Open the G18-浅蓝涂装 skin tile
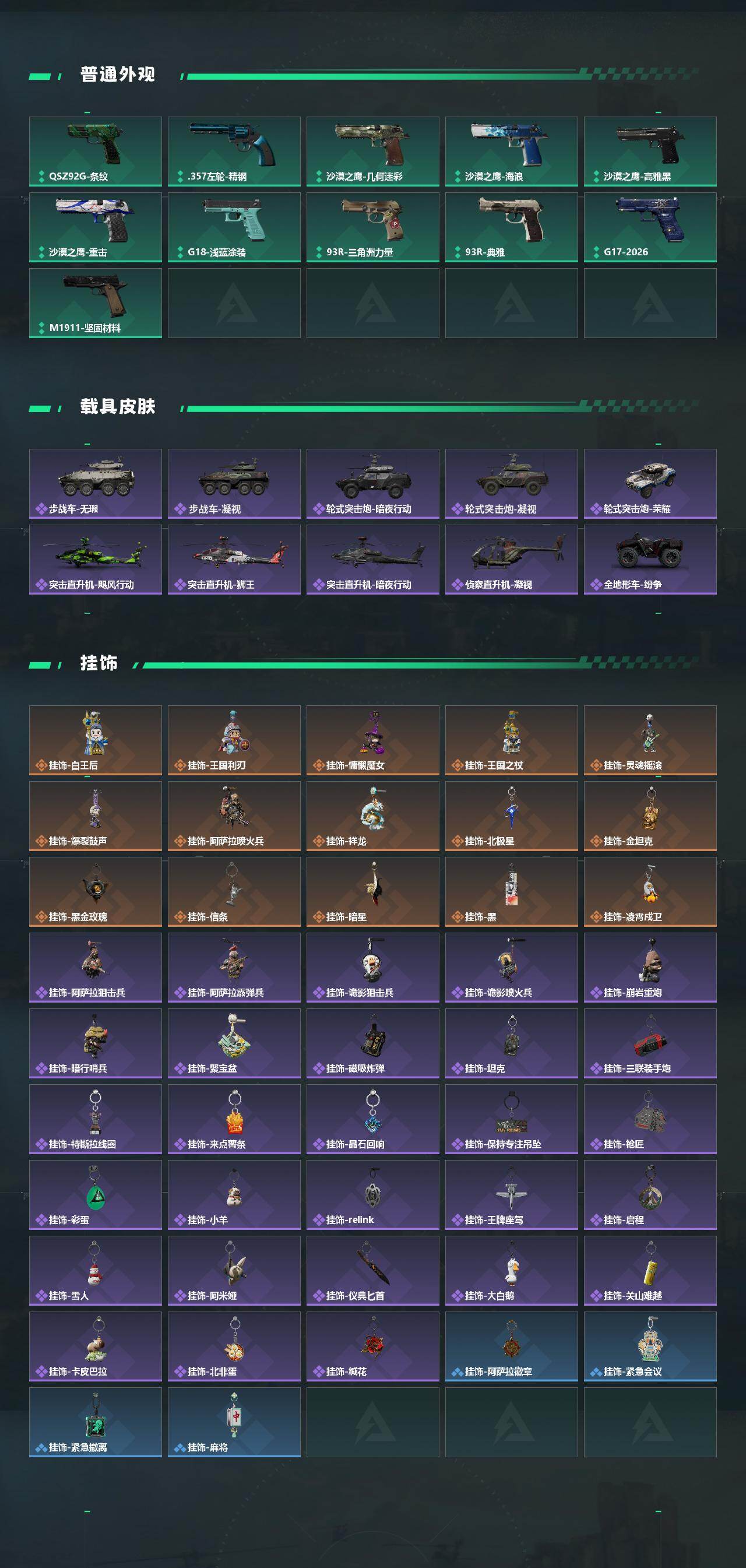 pos(234,227)
